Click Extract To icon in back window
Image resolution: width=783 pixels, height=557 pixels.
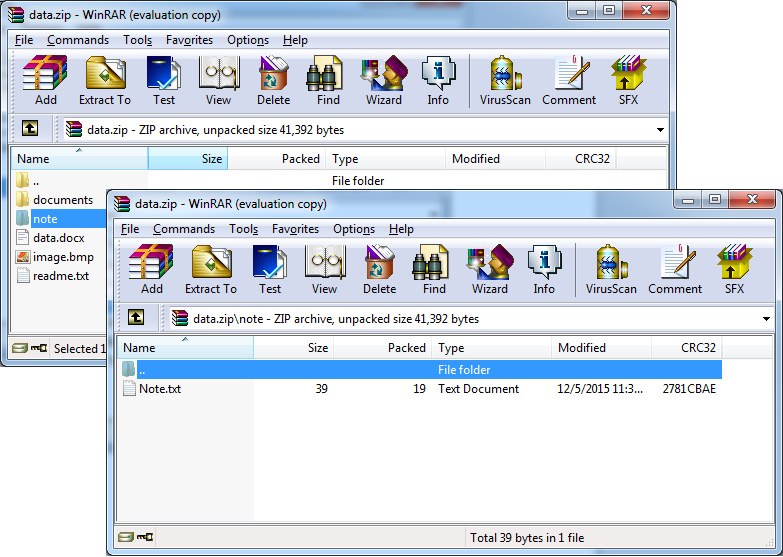click(105, 80)
